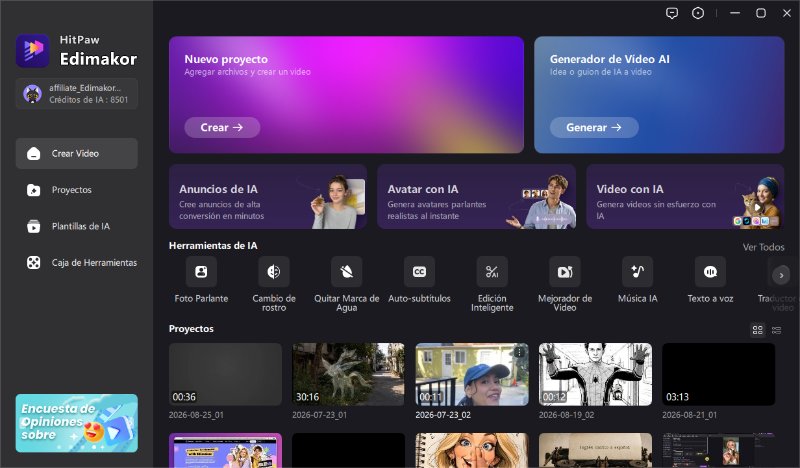Open project thumbnail 2026-08-25_01
This screenshot has width=800, height=468.
click(x=226, y=374)
